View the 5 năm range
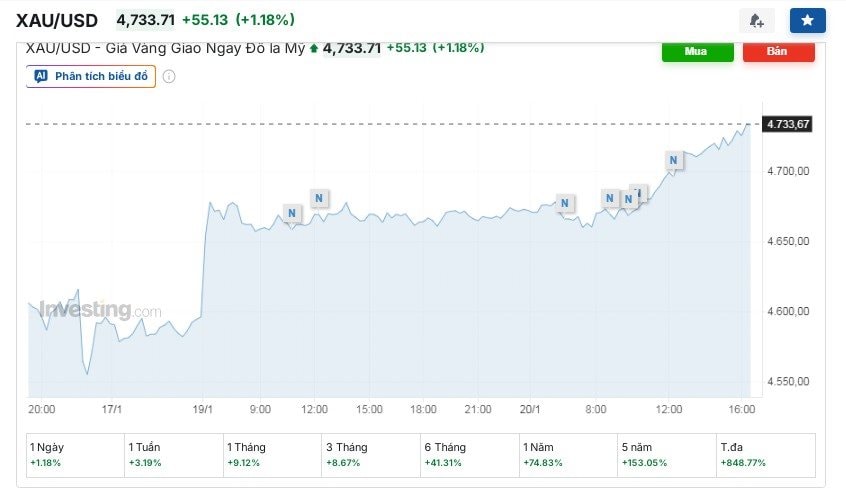Screen dimensions: 846x503 coord(666,455)
